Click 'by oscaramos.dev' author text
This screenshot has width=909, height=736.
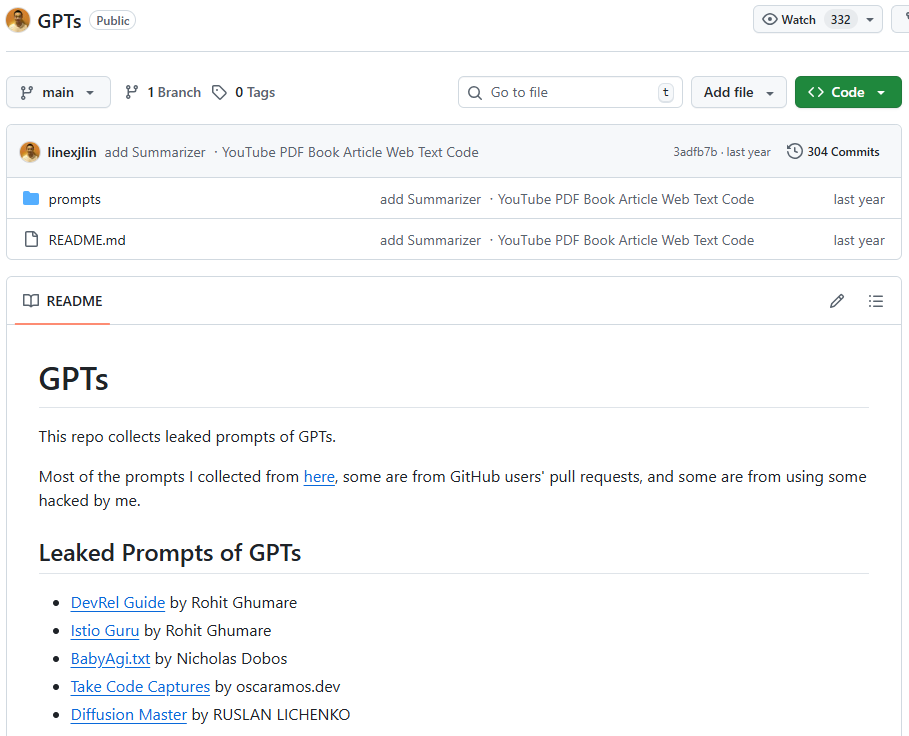tap(277, 687)
